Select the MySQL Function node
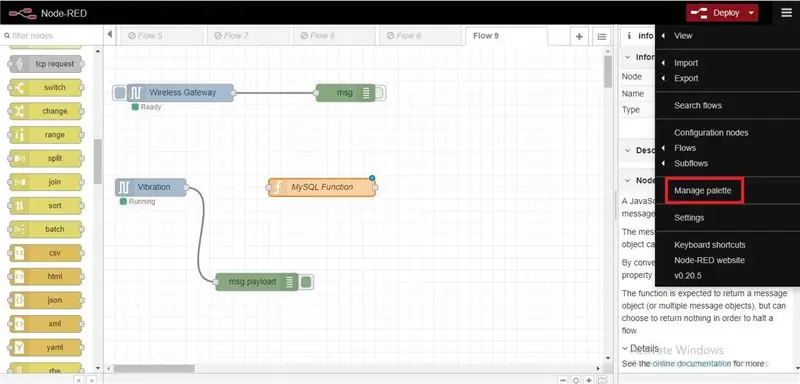 coord(322,187)
